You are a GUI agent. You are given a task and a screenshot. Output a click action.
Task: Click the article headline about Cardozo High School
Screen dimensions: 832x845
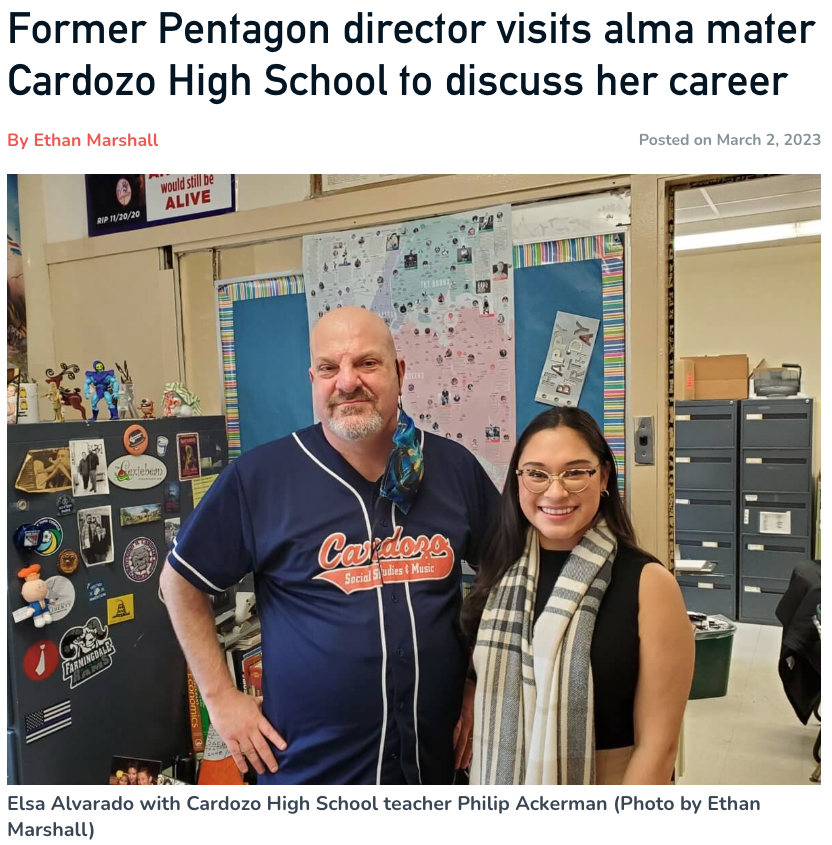point(412,55)
